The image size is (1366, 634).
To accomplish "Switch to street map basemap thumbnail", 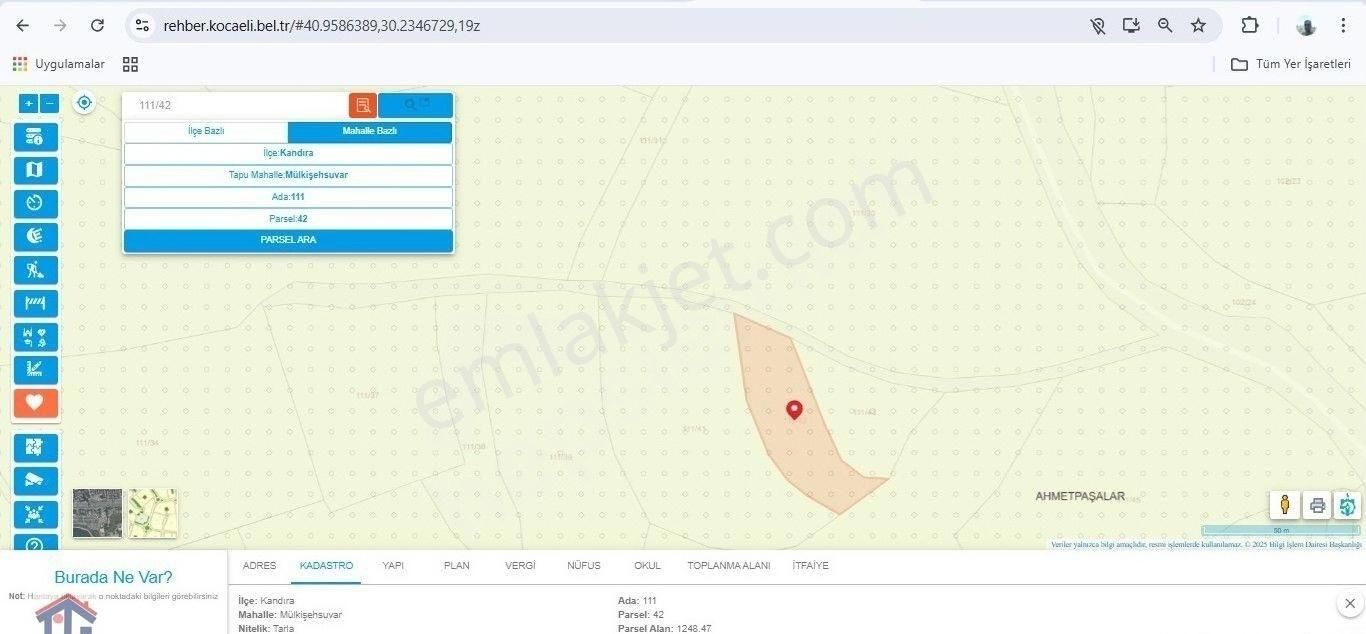I will [153, 513].
